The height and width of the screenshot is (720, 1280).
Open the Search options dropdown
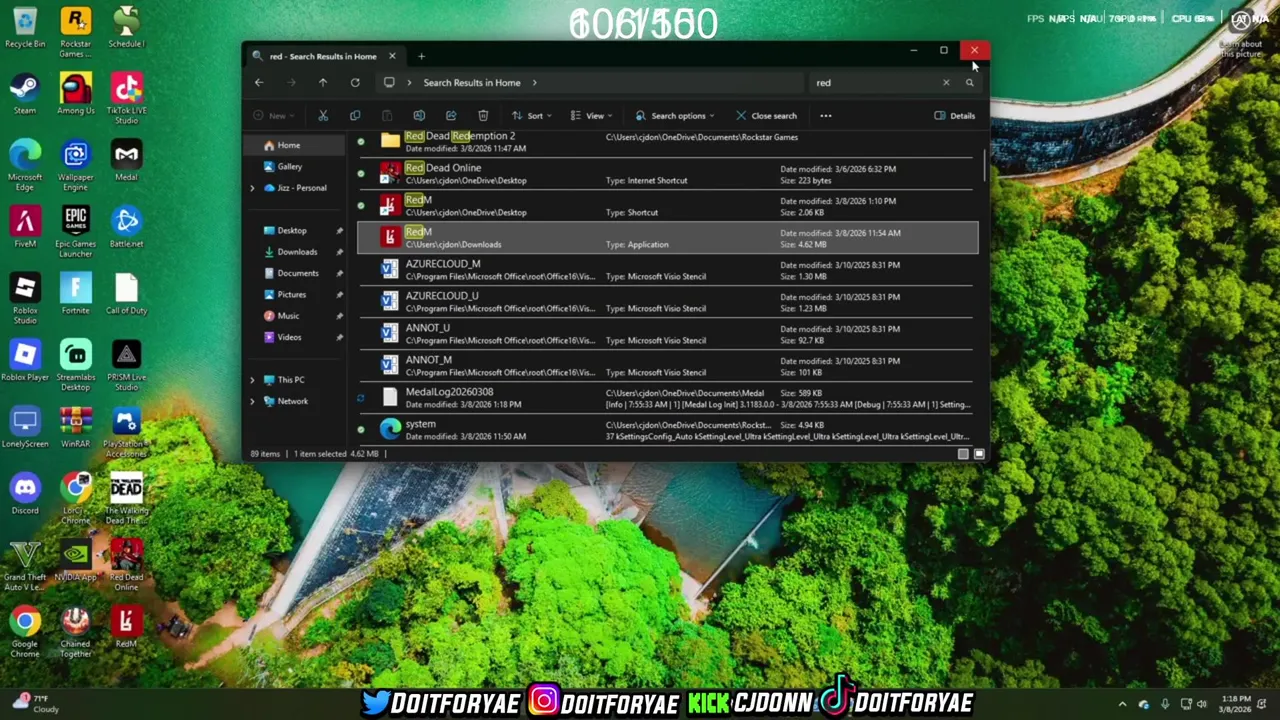pyautogui.click(x=675, y=116)
